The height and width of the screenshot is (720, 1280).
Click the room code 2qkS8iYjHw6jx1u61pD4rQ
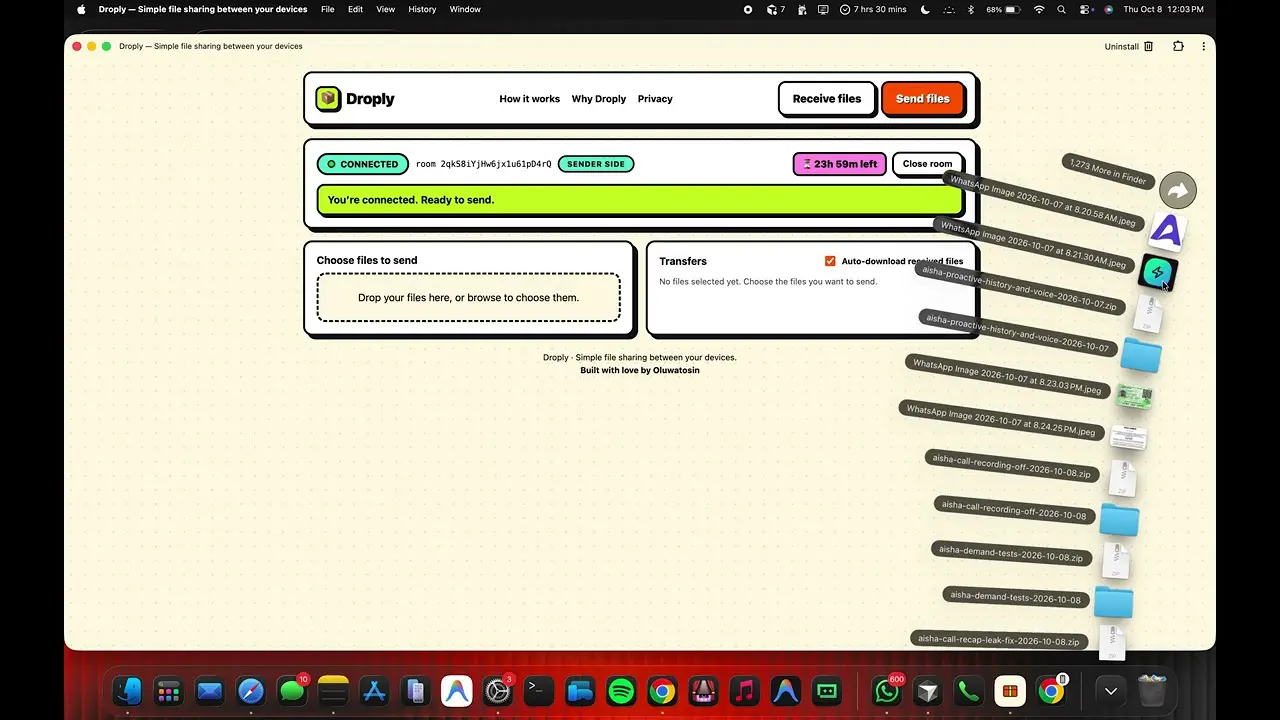tap(483, 164)
